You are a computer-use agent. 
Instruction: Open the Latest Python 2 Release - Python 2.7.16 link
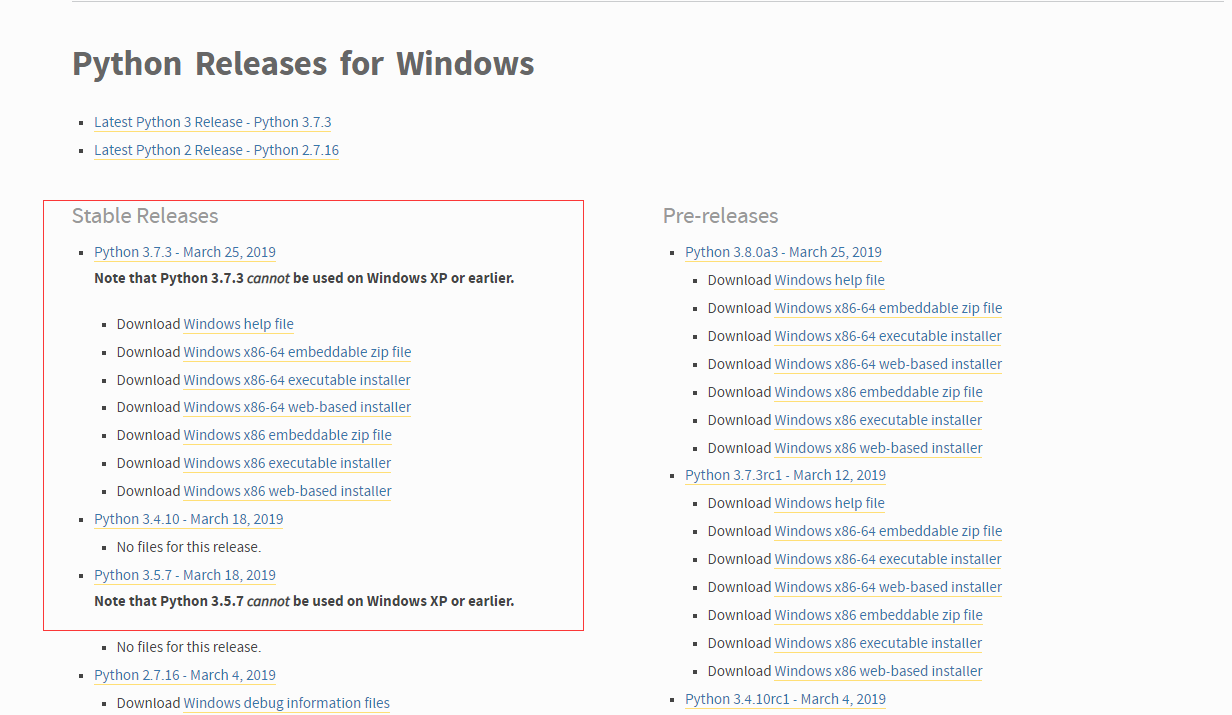(217, 150)
